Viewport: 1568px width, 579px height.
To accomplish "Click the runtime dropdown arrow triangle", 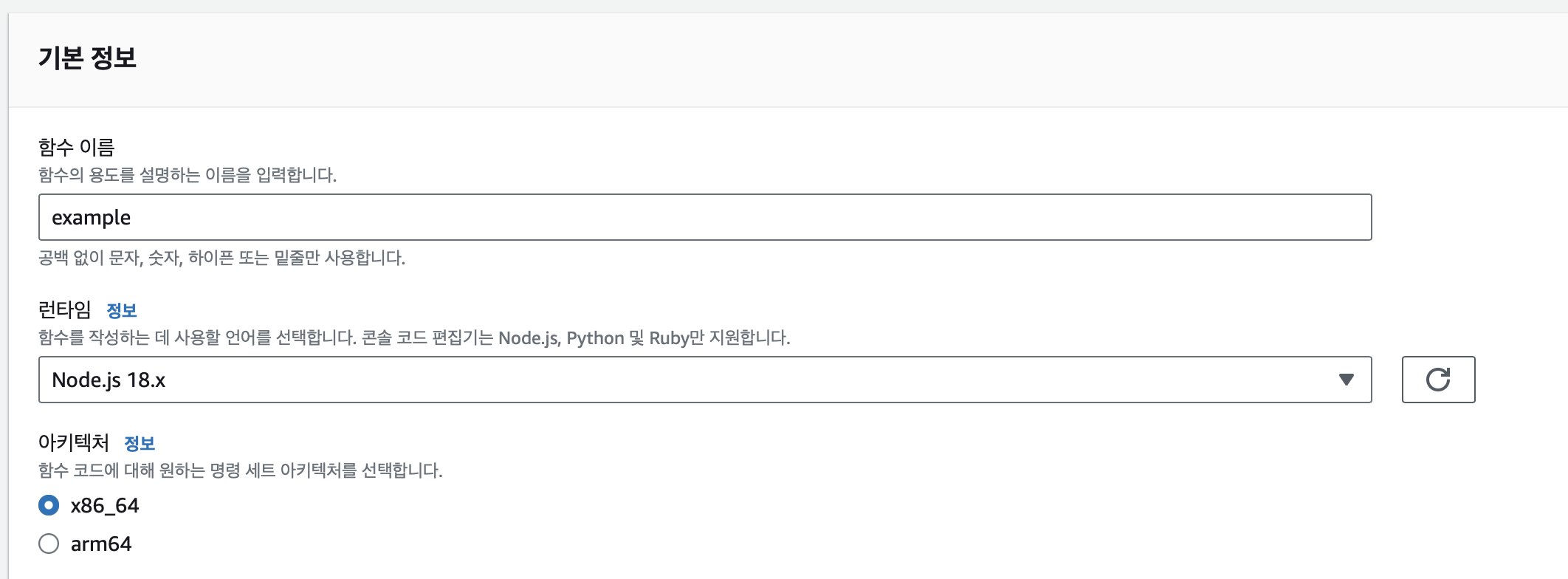I will pyautogui.click(x=1346, y=380).
